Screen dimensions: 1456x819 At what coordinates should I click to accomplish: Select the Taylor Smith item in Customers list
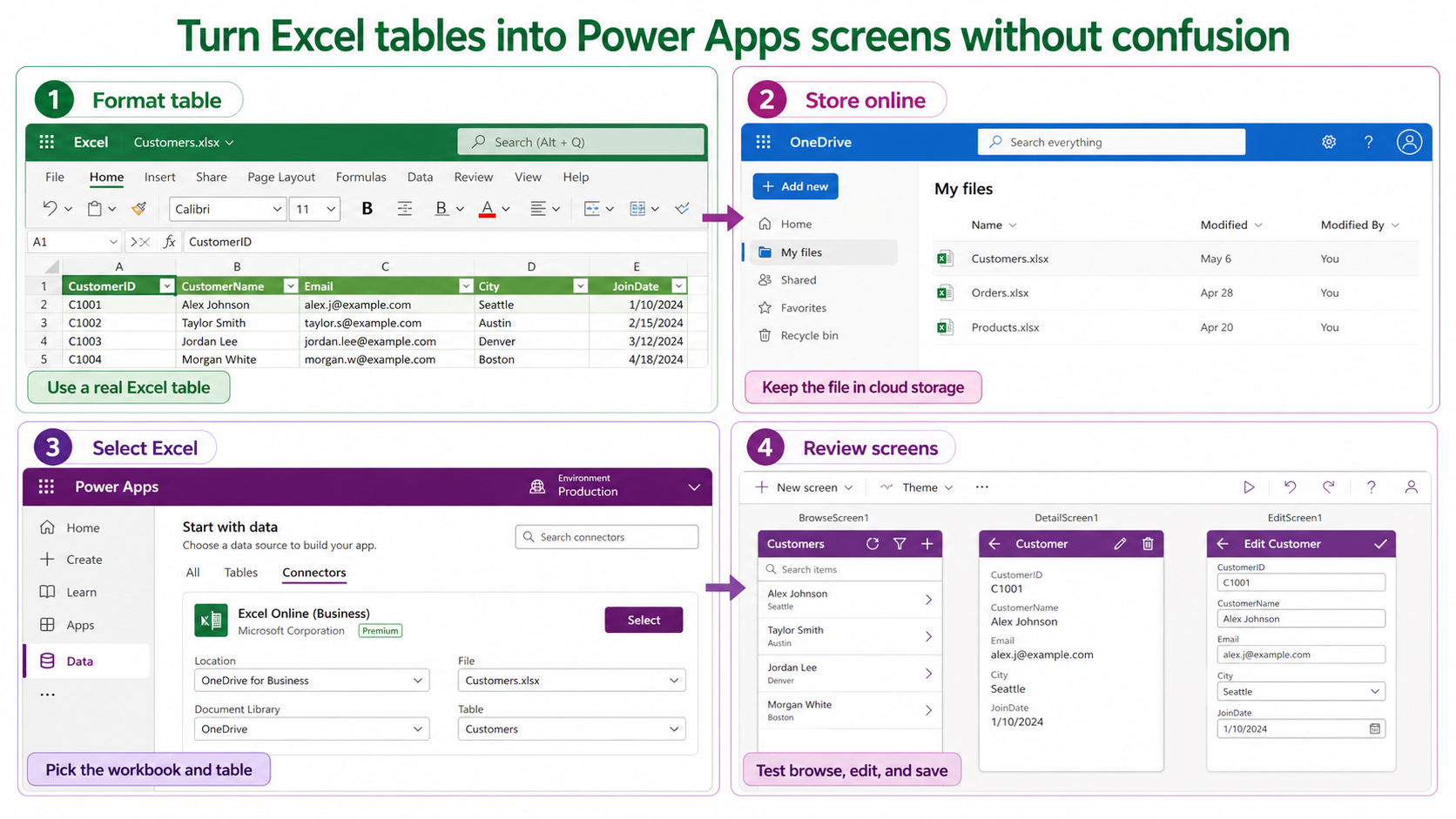coord(850,636)
